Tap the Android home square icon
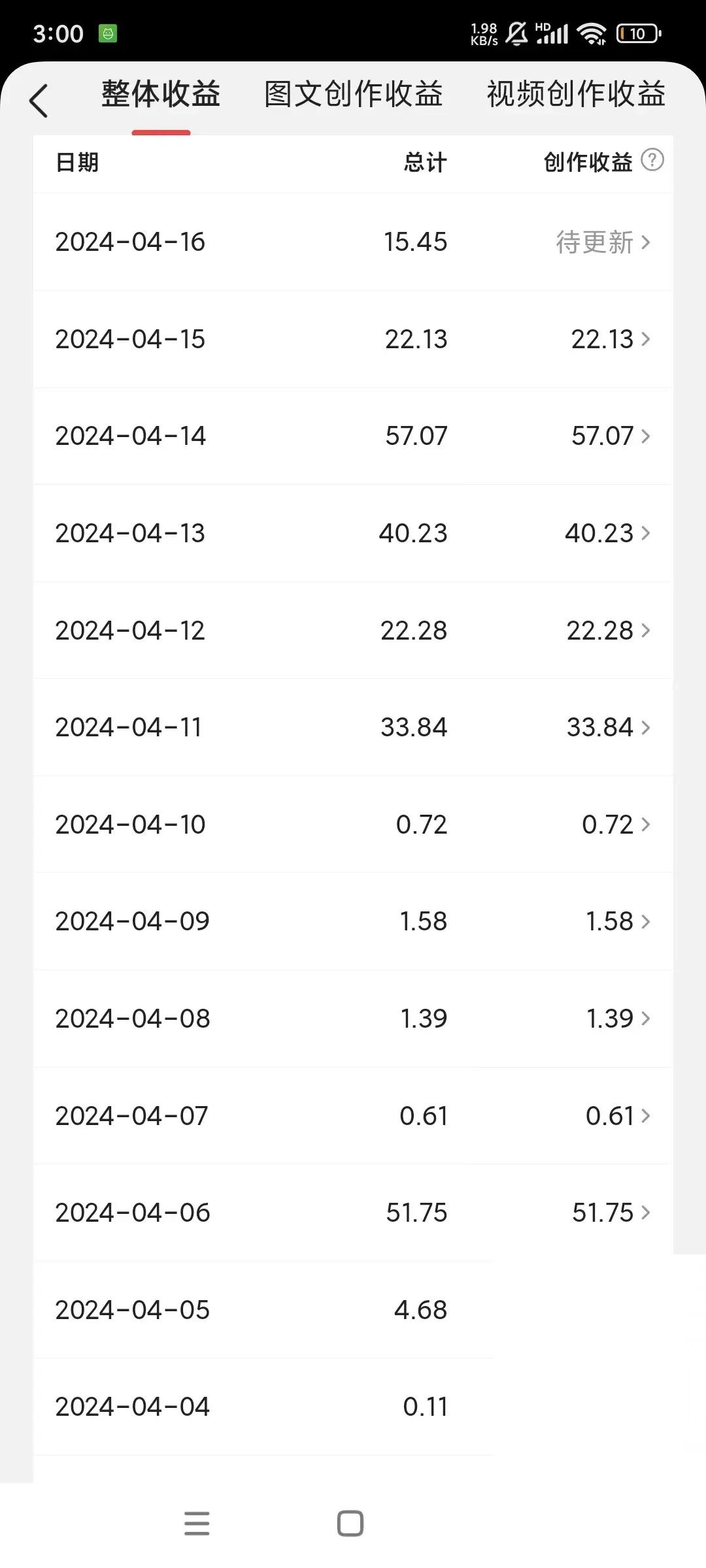This screenshot has height=1568, width=706. tap(350, 1523)
